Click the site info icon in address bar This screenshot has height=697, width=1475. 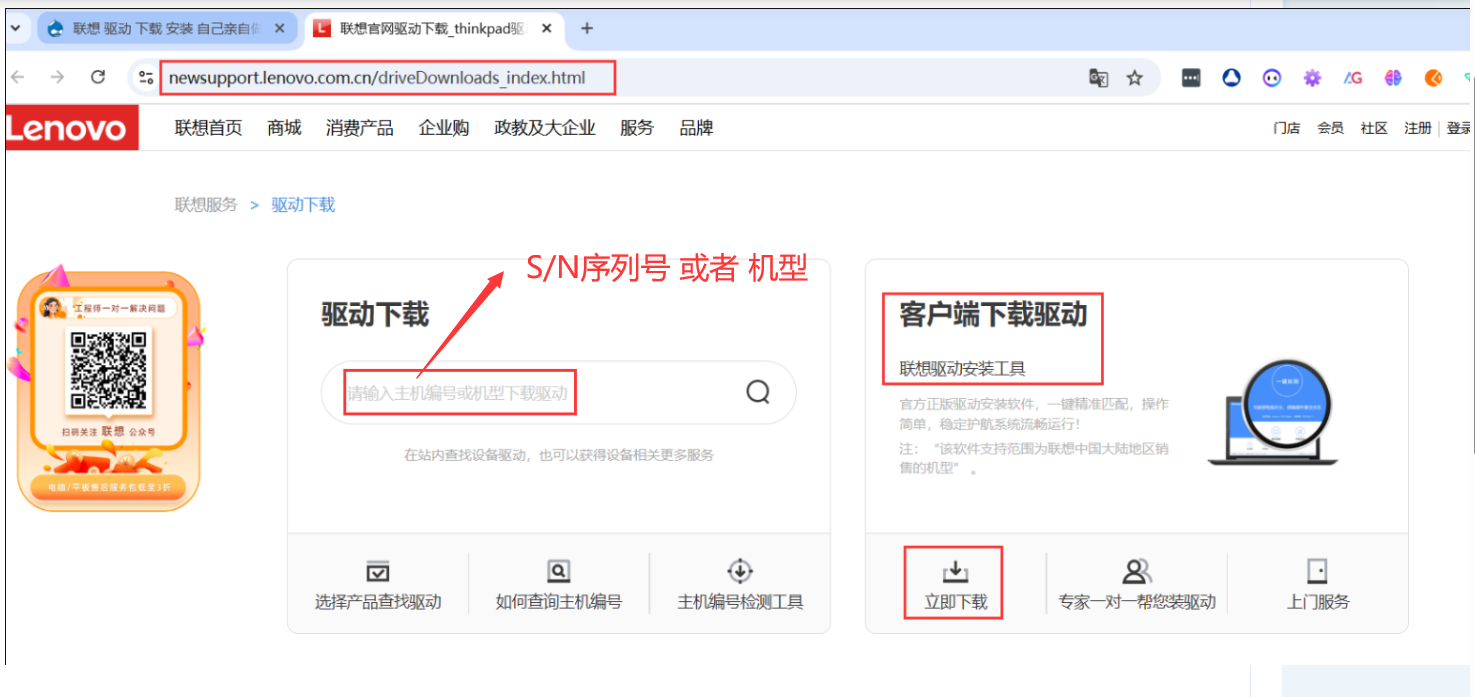pyautogui.click(x=146, y=77)
